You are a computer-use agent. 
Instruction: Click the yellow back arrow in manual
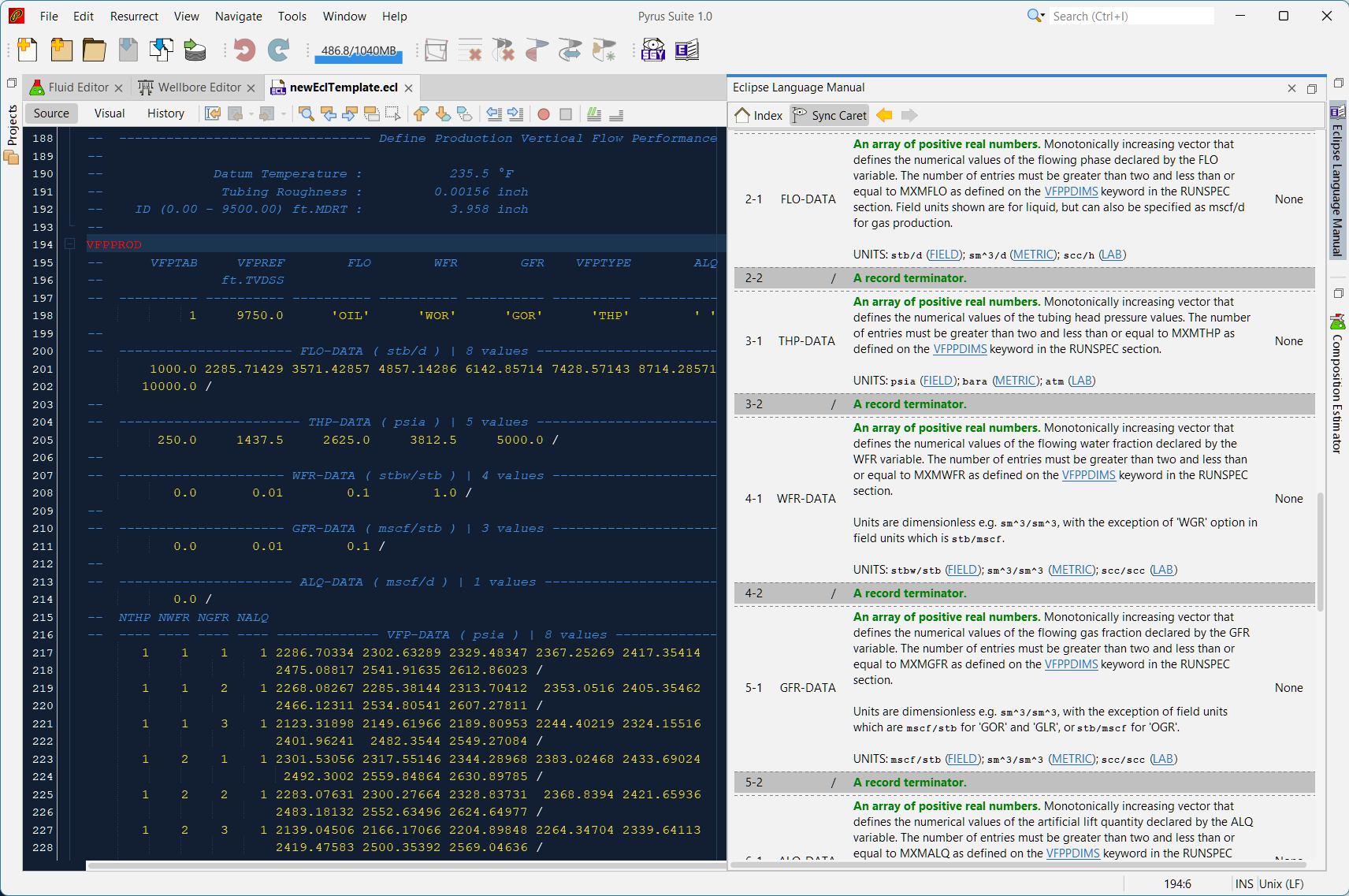click(884, 115)
